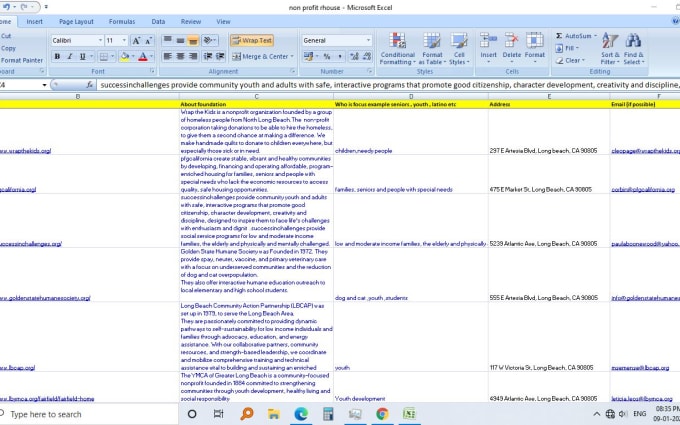Screen dimensions: 680x425
Task: Expand the Fill Color dropdown arrow
Action: point(133,56)
